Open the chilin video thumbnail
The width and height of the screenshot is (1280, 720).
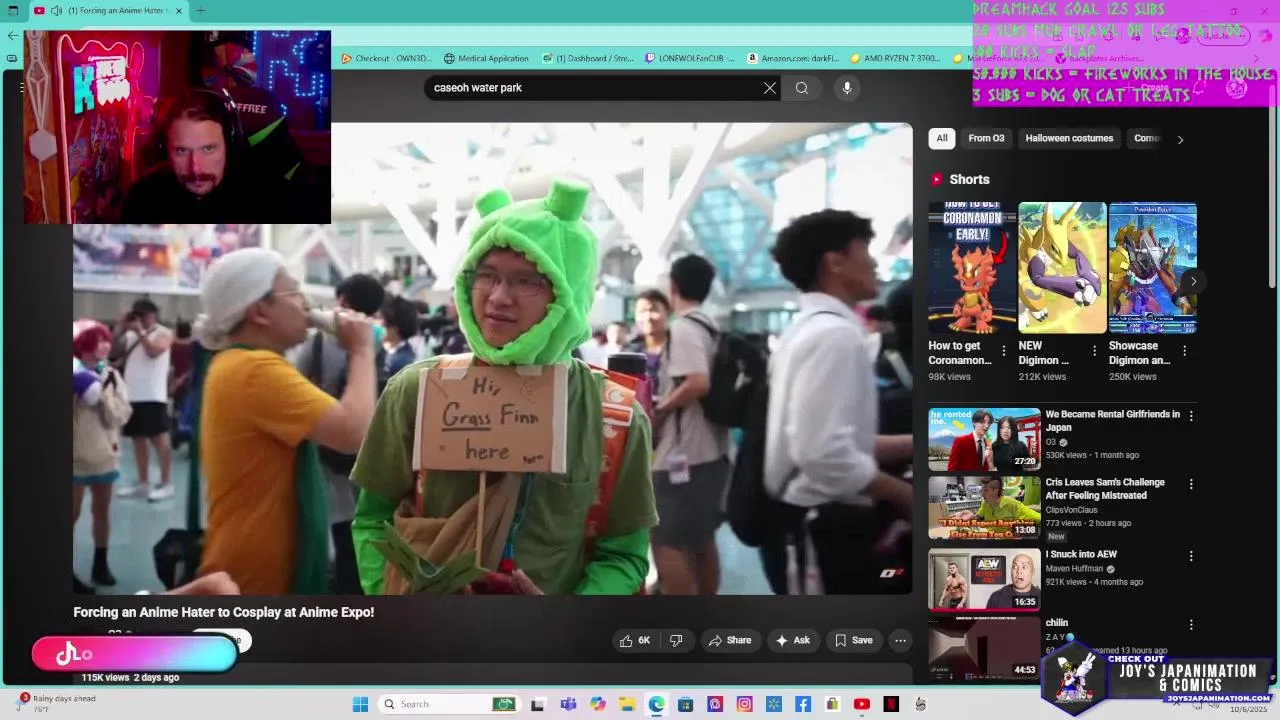(984, 647)
